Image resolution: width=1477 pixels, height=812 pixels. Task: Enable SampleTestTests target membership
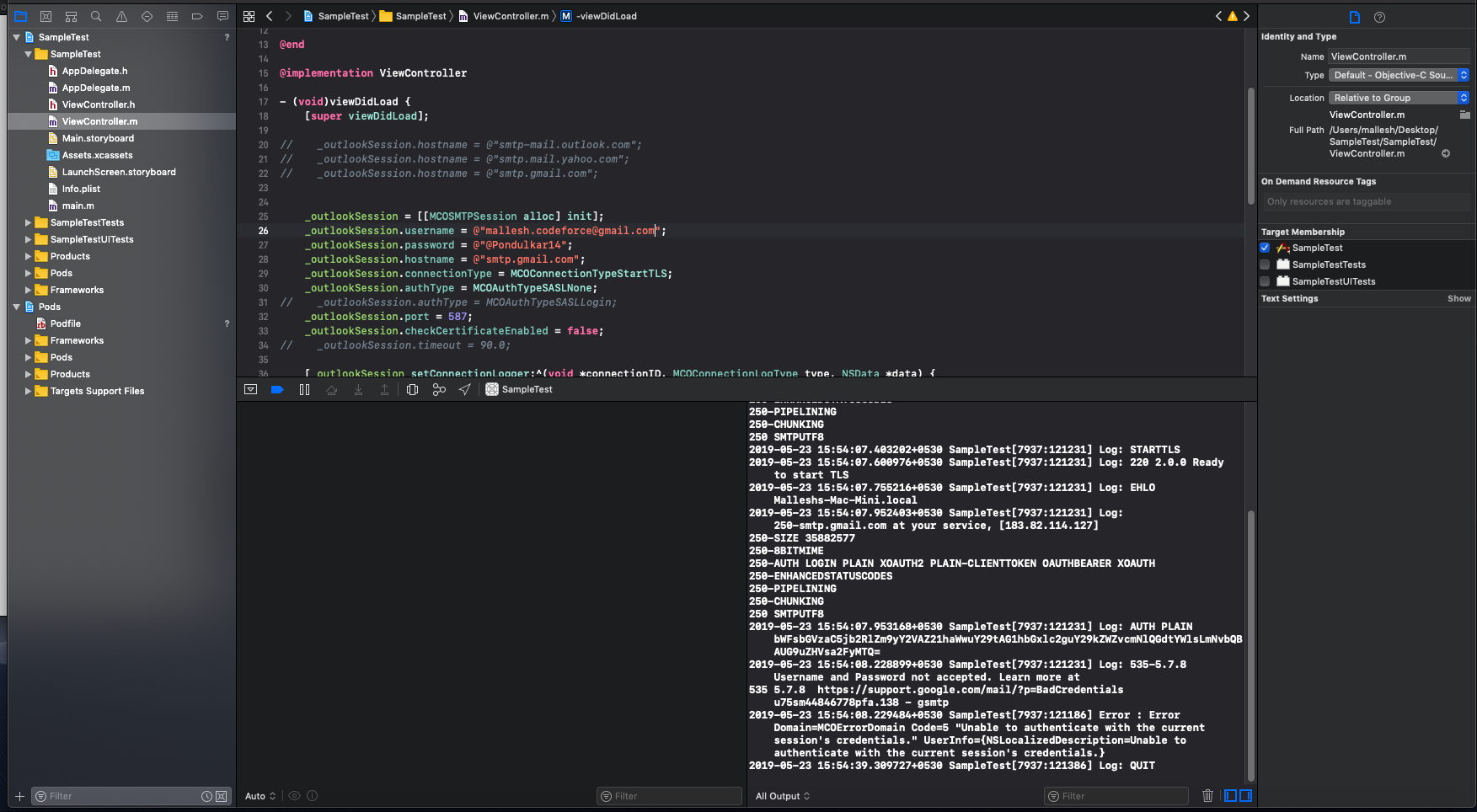(x=1265, y=264)
